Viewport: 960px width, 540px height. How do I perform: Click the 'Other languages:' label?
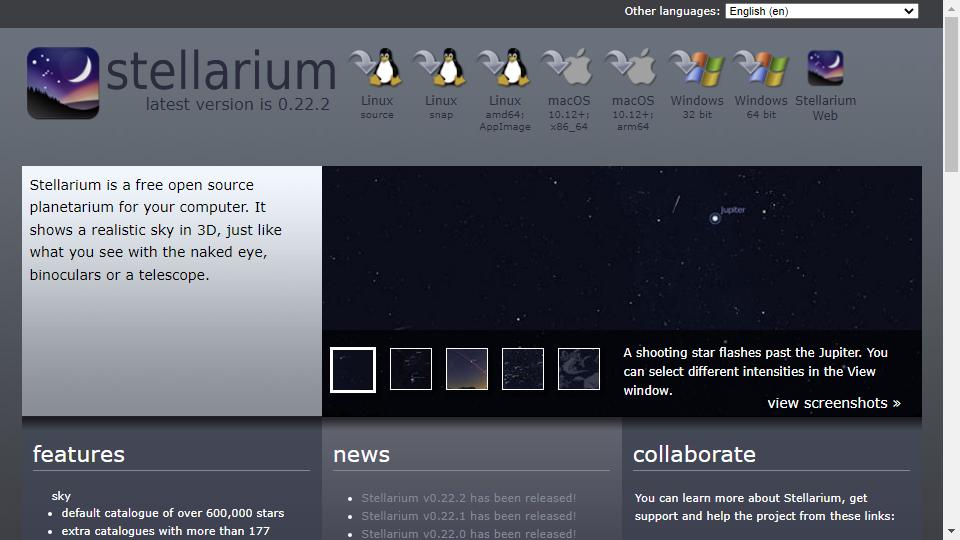672,11
